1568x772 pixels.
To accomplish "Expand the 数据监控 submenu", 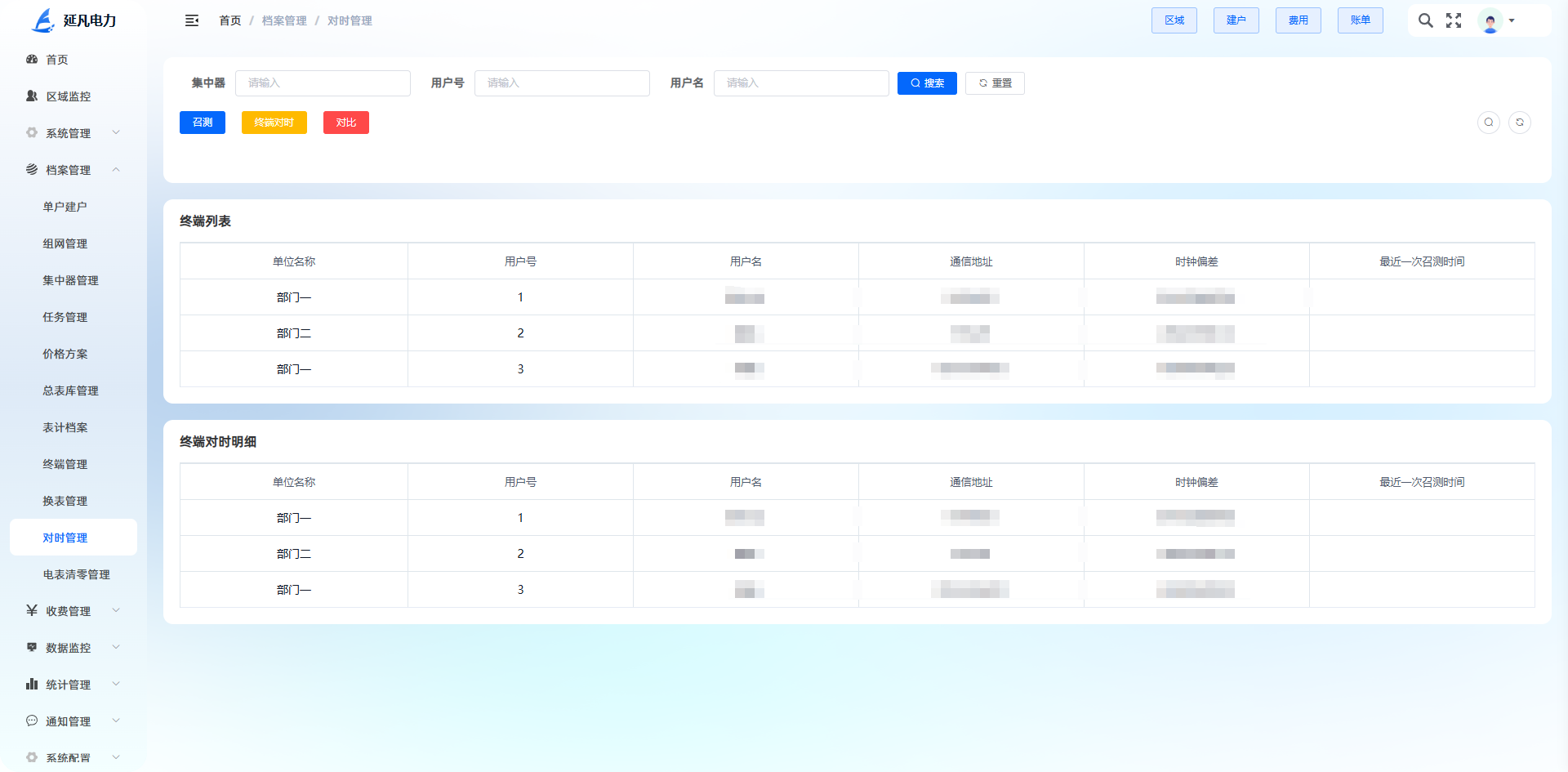I will pos(73,648).
